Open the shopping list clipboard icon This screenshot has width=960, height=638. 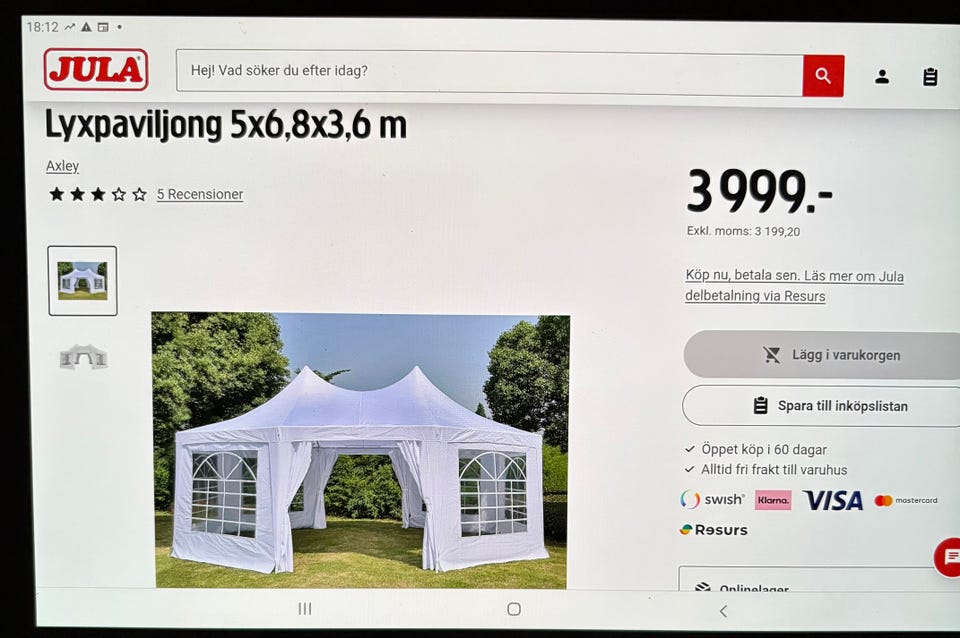(930, 77)
